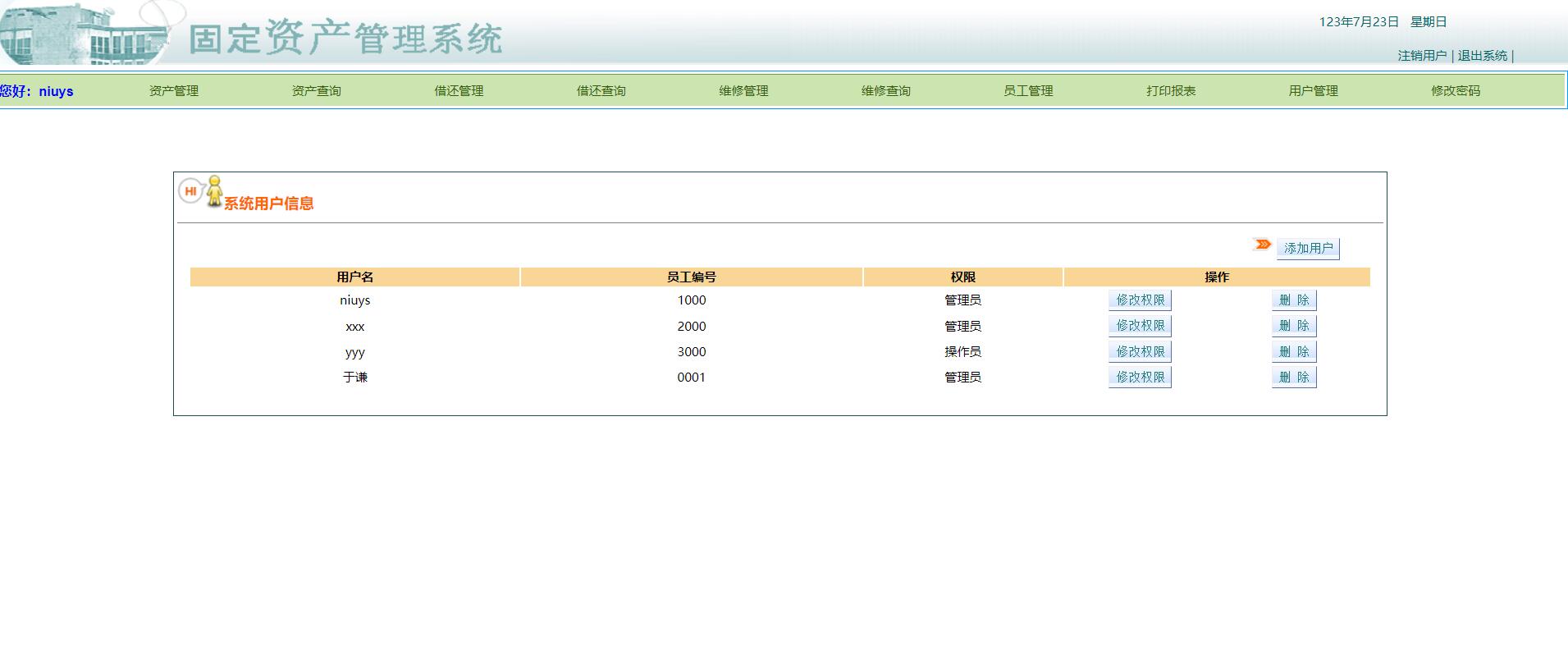Click the 系统用户信息 heading
The width and height of the screenshot is (1568, 650).
tap(269, 204)
